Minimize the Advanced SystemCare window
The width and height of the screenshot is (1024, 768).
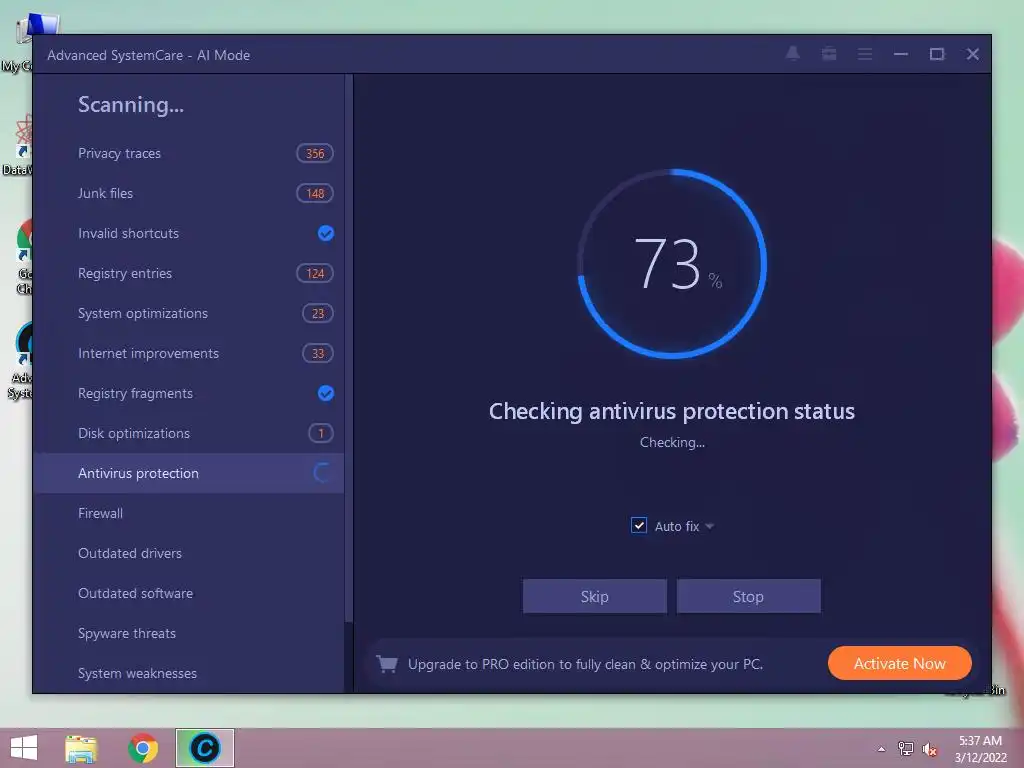[x=901, y=54]
